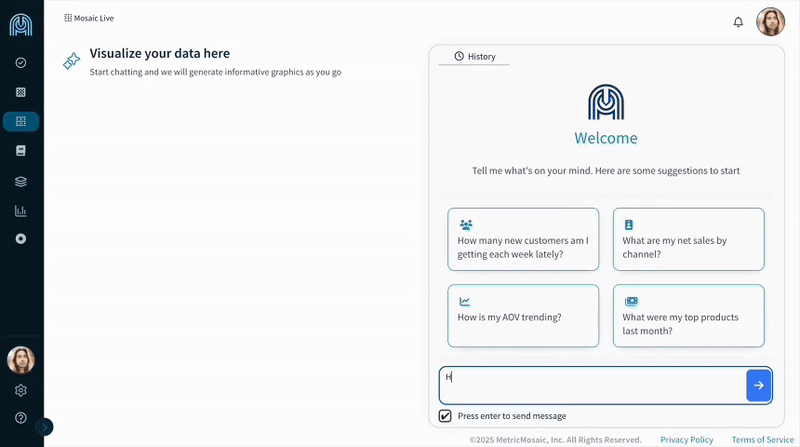Open the notifications bell
Viewport: 800px width, 447px height.
point(738,22)
